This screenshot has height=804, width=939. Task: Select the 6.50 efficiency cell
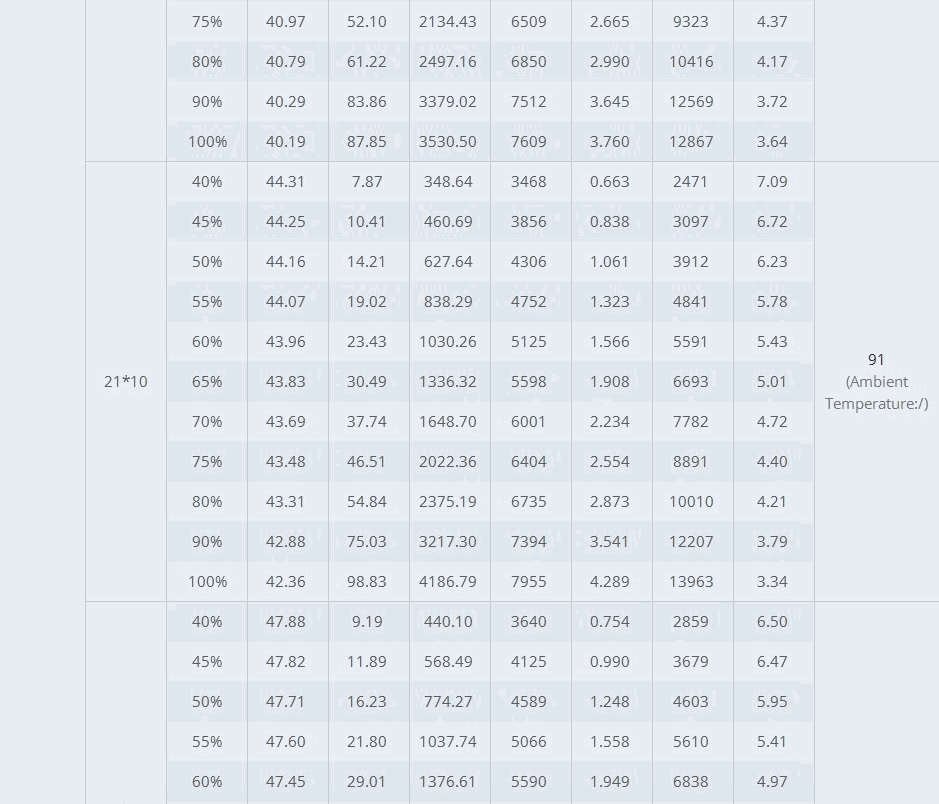(x=772, y=621)
